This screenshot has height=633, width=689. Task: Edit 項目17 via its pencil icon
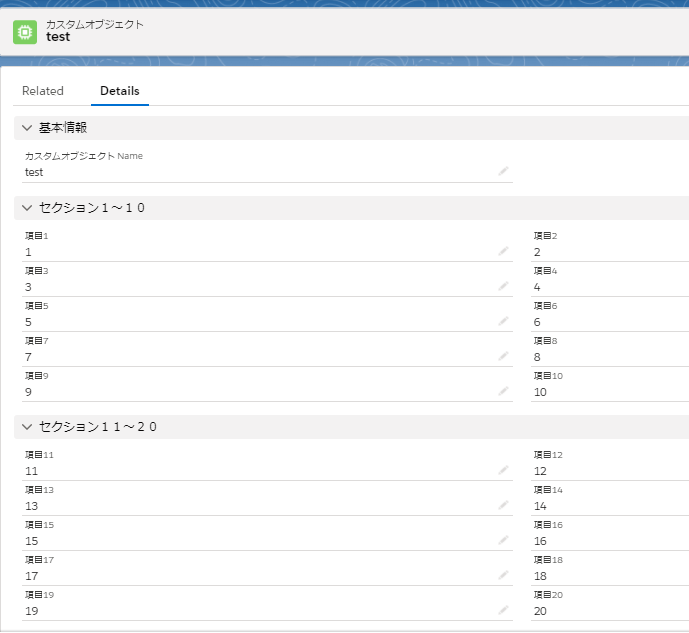[x=504, y=575]
